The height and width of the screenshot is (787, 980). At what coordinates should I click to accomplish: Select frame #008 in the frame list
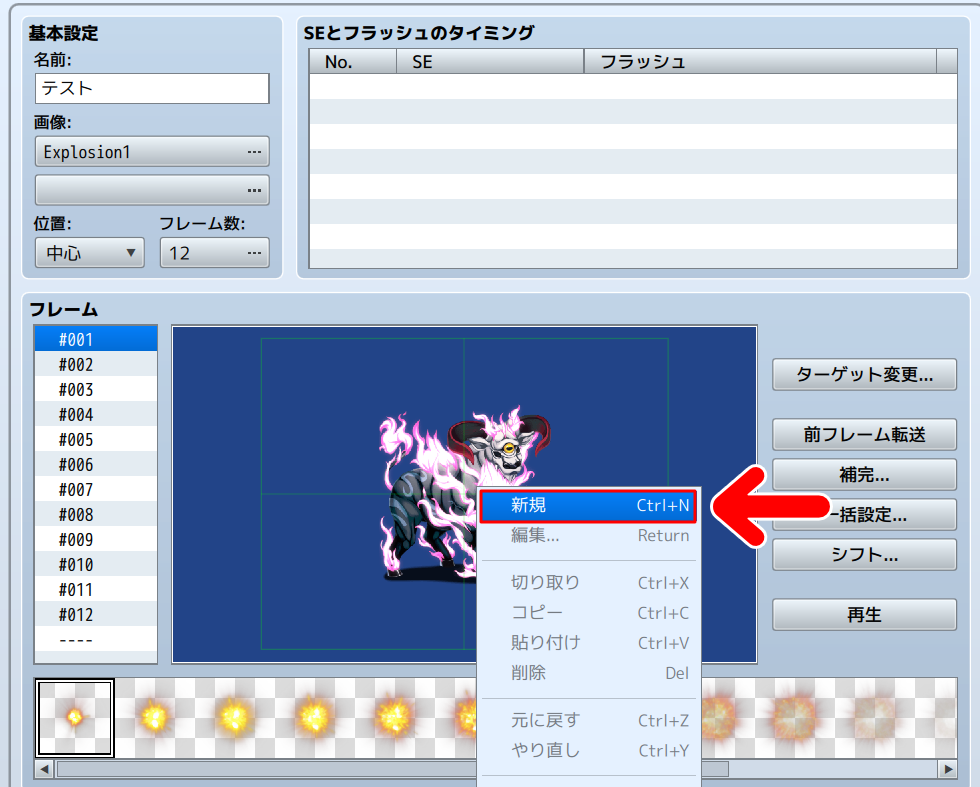coord(96,514)
